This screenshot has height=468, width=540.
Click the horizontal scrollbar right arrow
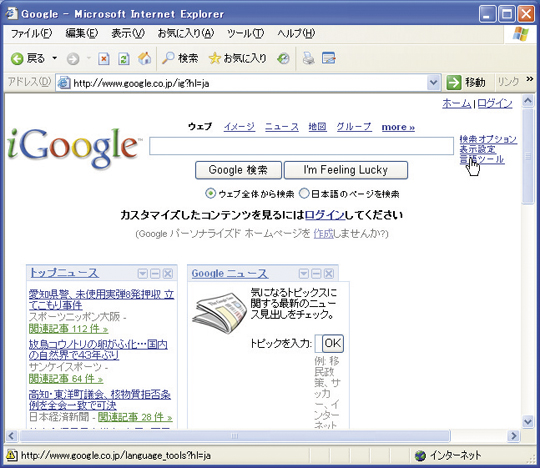(x=514, y=436)
